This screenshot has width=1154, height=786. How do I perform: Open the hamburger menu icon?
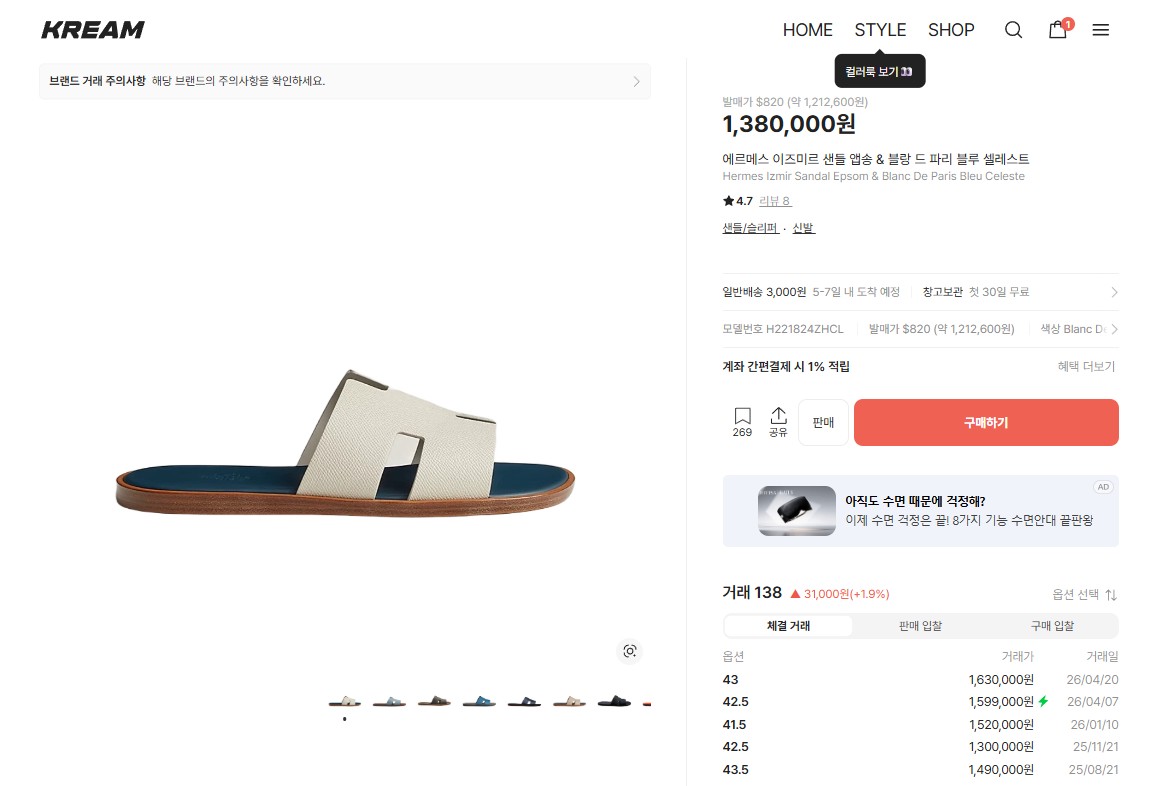1100,30
